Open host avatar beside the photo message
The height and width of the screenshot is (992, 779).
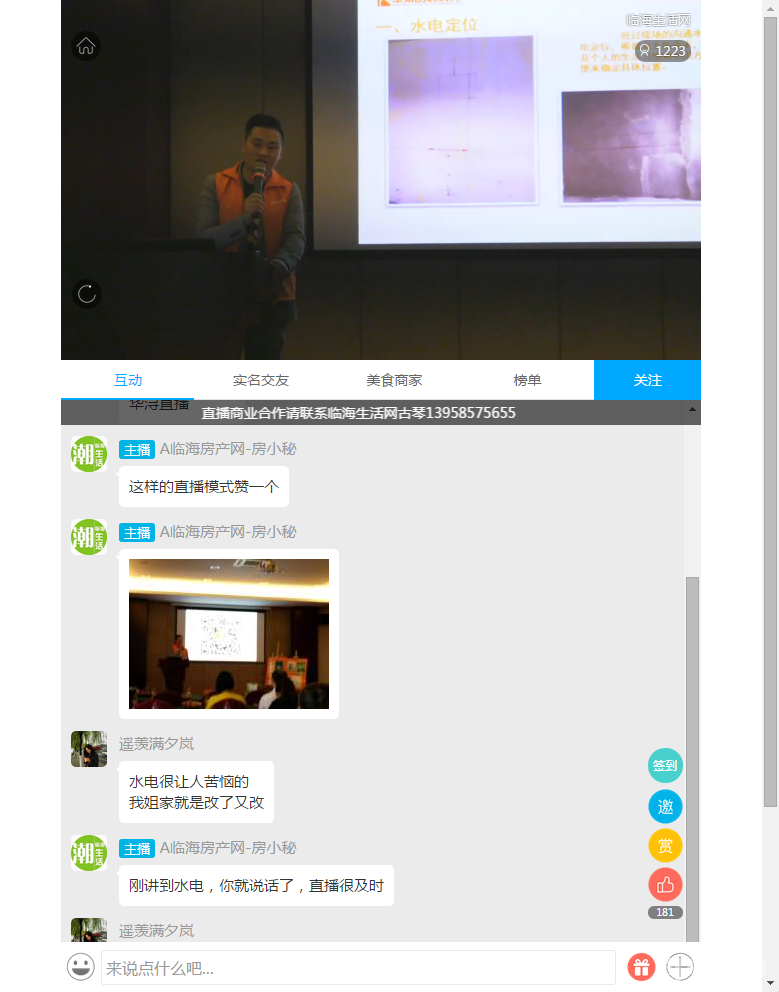click(89, 537)
